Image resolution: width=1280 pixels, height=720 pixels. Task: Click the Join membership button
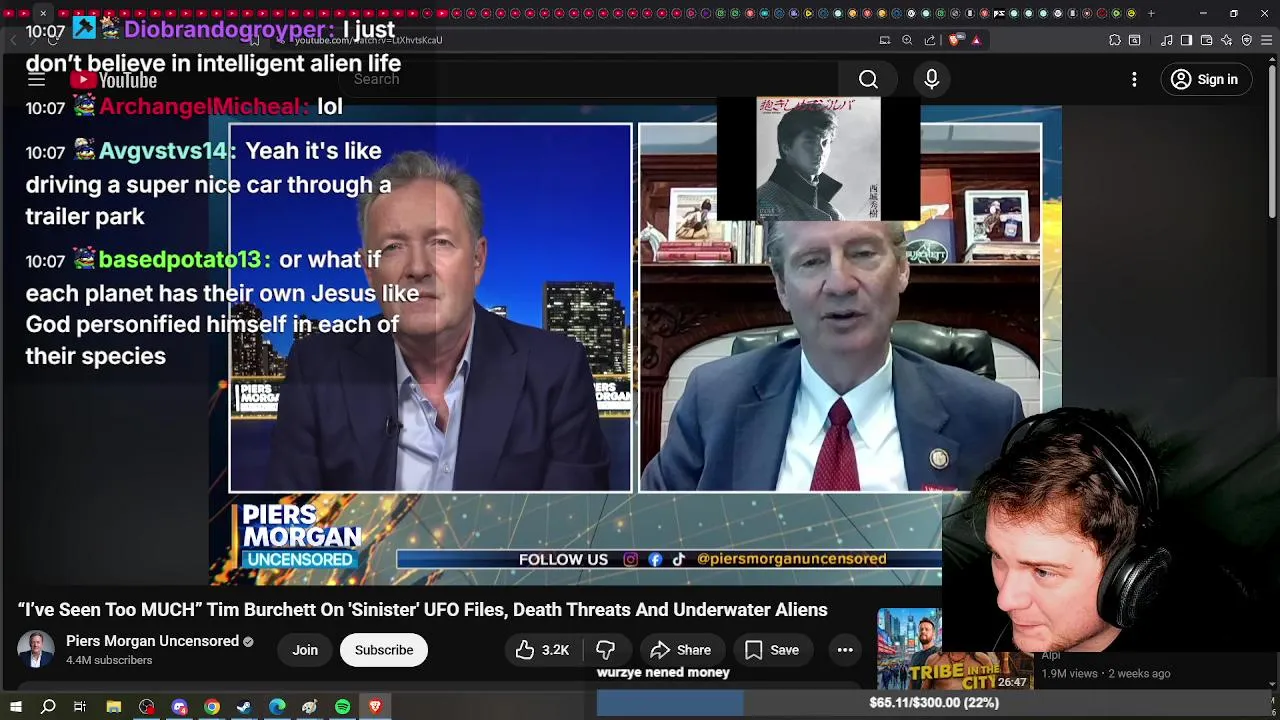[305, 650]
